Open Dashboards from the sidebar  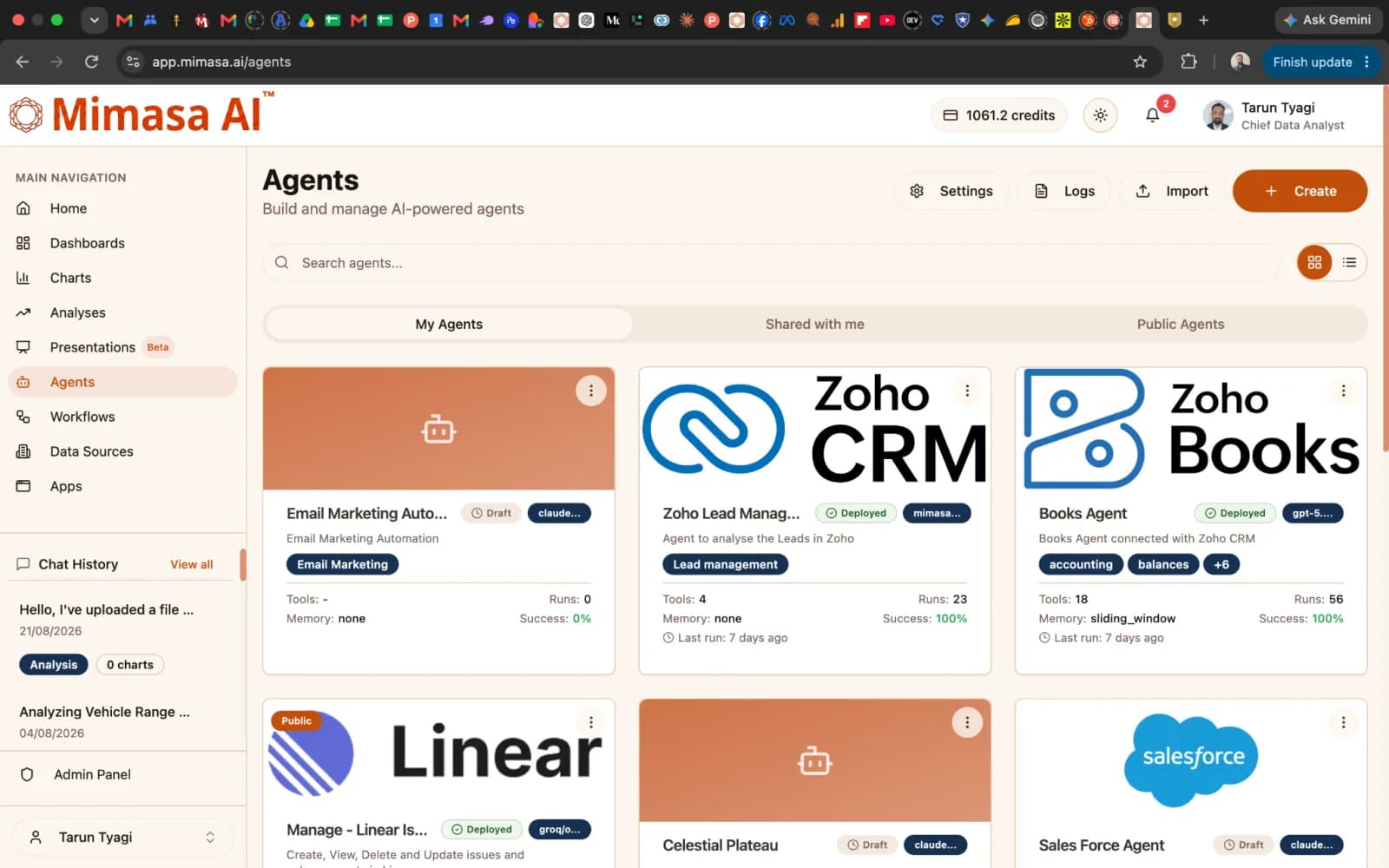point(122,243)
